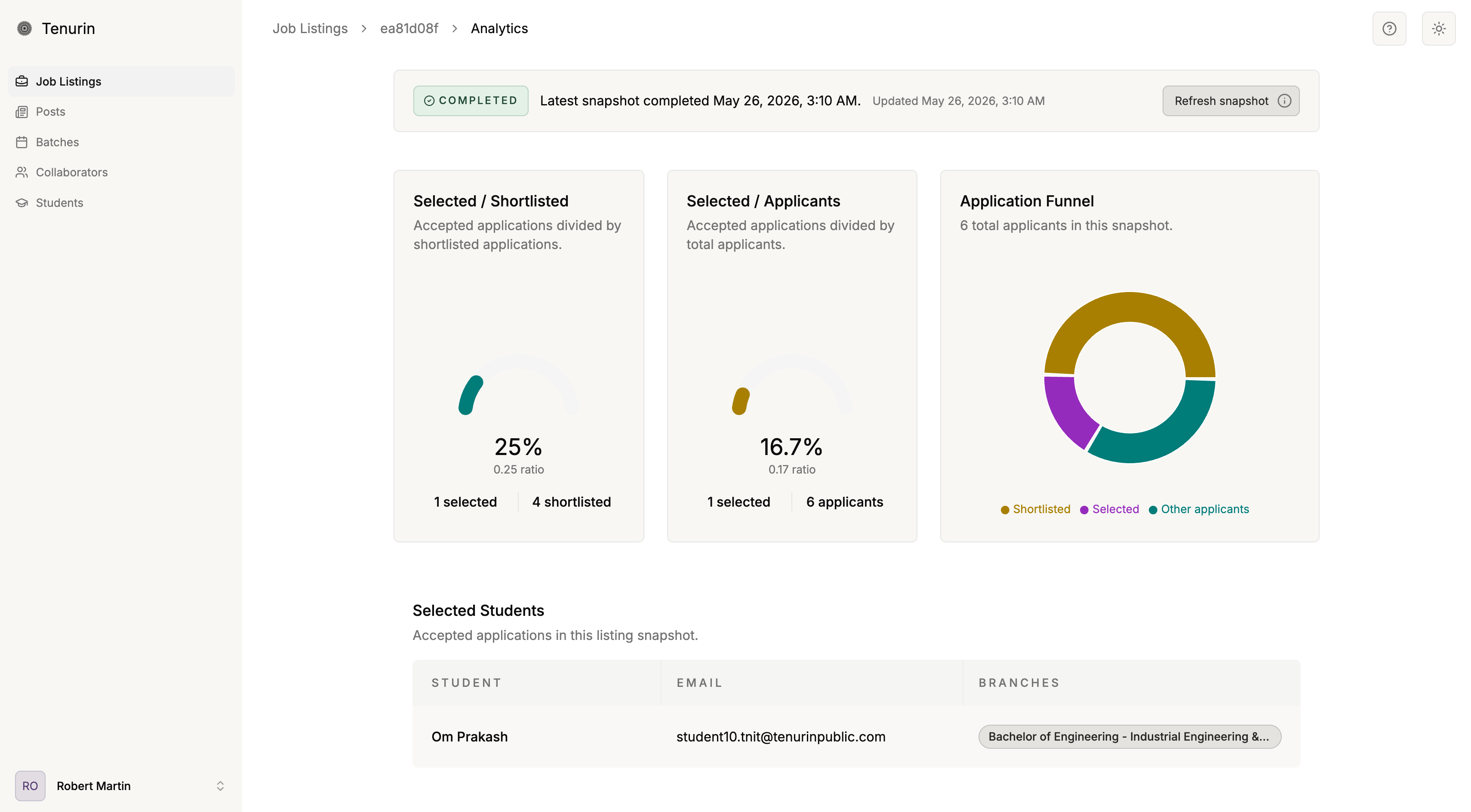
Task: Open the ea81d08f breadcrumb link
Action: (x=409, y=28)
